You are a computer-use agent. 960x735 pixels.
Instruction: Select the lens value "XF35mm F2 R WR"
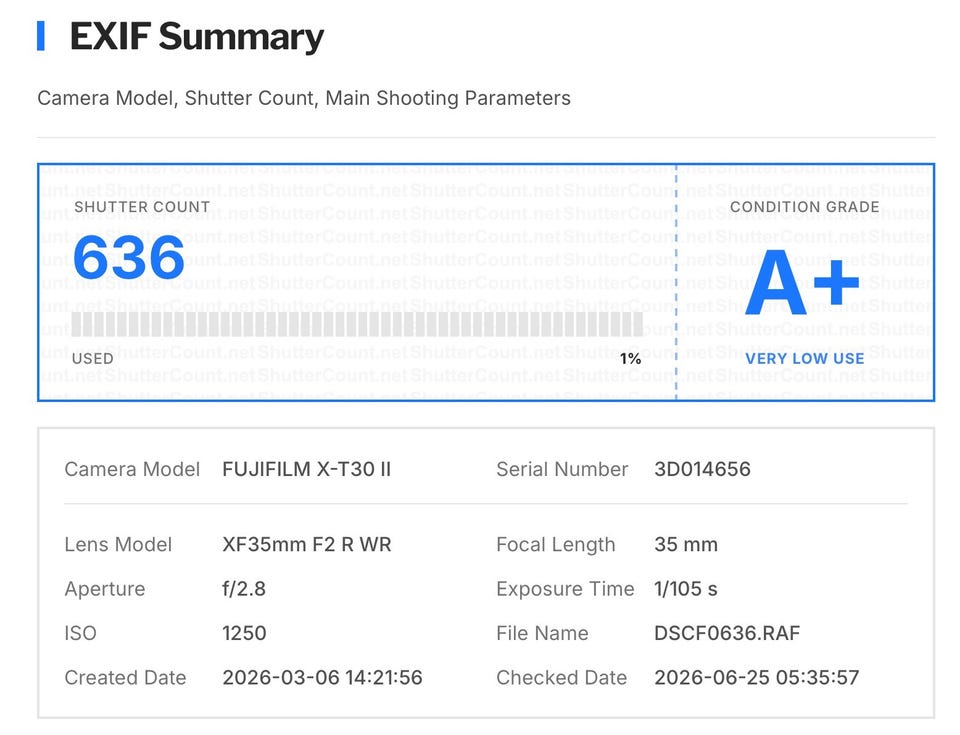tap(307, 545)
